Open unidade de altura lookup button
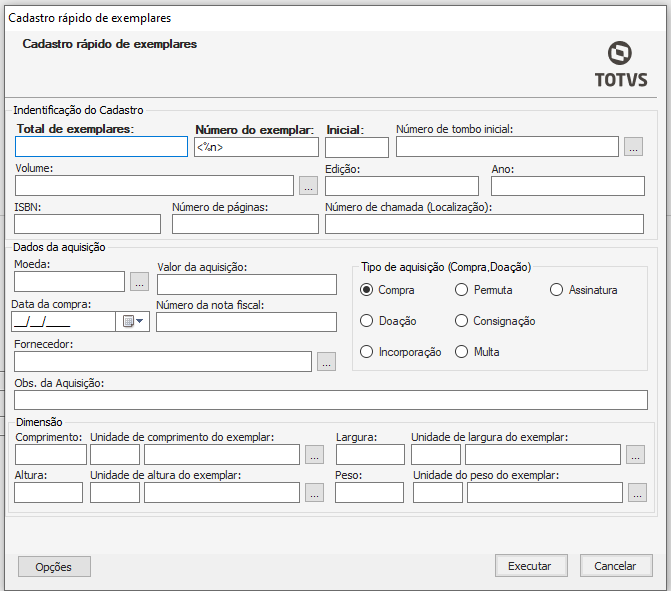Screen dimensions: 671x591 coord(314,492)
